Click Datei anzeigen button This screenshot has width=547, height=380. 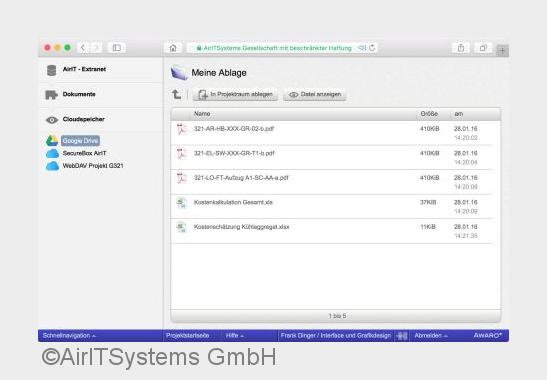[x=315, y=94]
